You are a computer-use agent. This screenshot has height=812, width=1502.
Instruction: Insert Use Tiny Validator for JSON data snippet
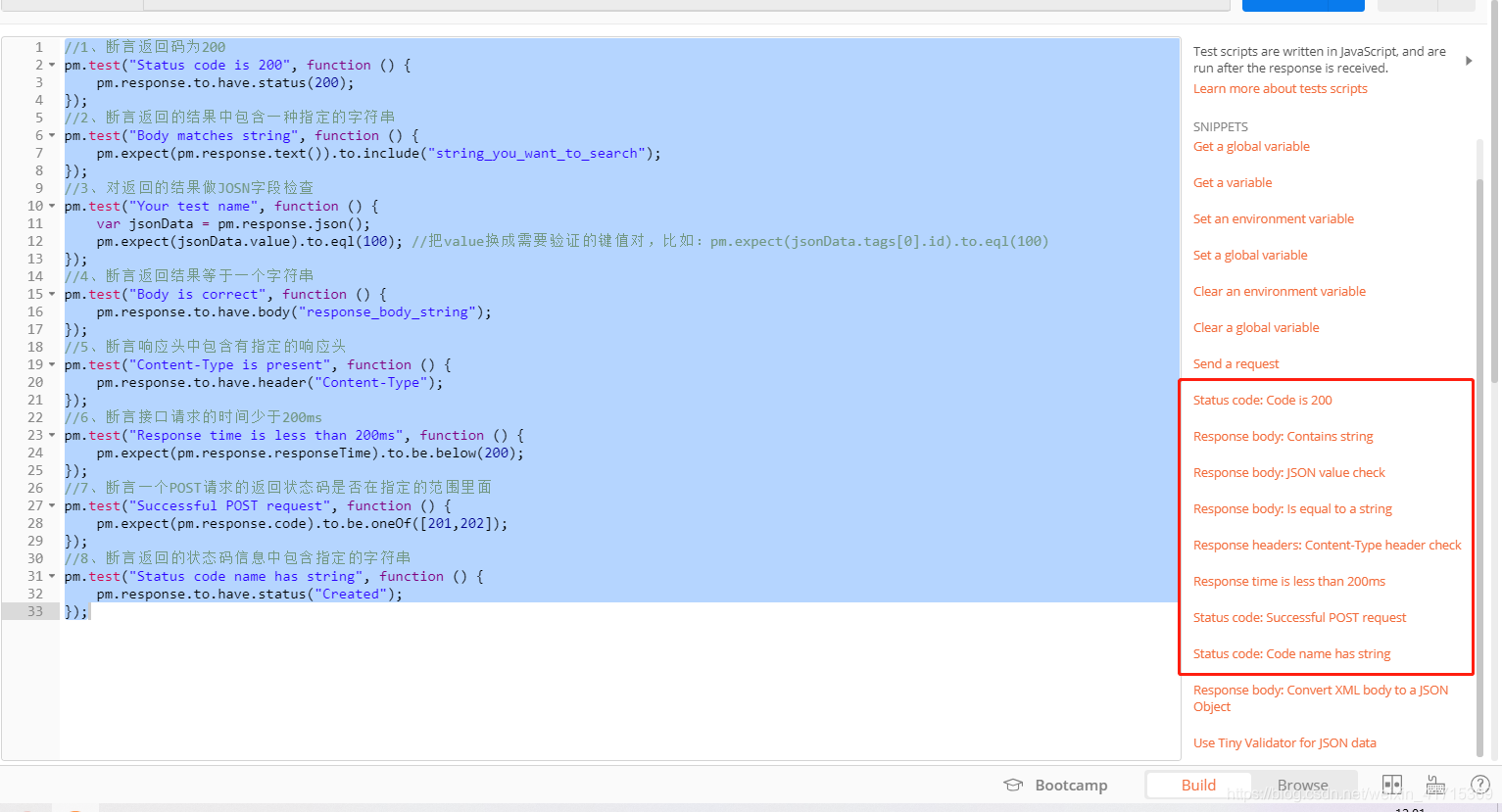1284,743
